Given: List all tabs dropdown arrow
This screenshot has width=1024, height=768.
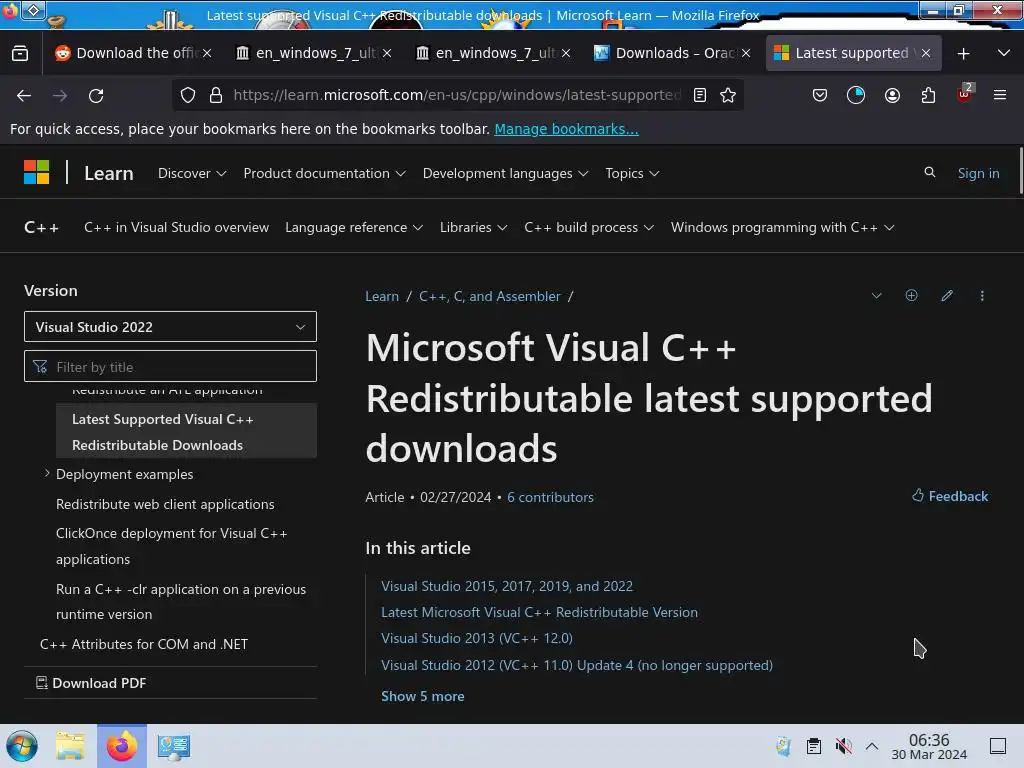Looking at the screenshot, I should [1004, 53].
